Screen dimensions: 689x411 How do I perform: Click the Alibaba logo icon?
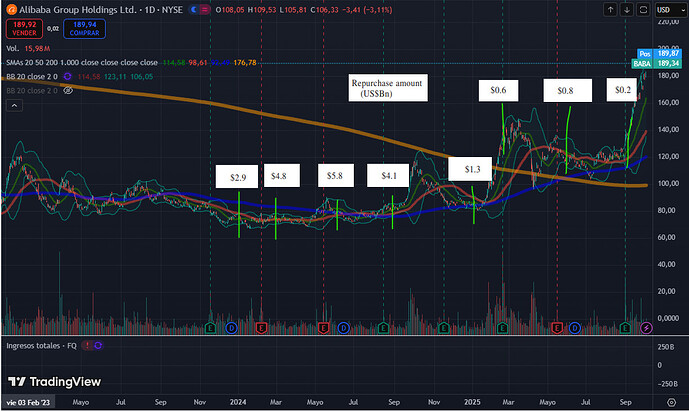click(11, 9)
